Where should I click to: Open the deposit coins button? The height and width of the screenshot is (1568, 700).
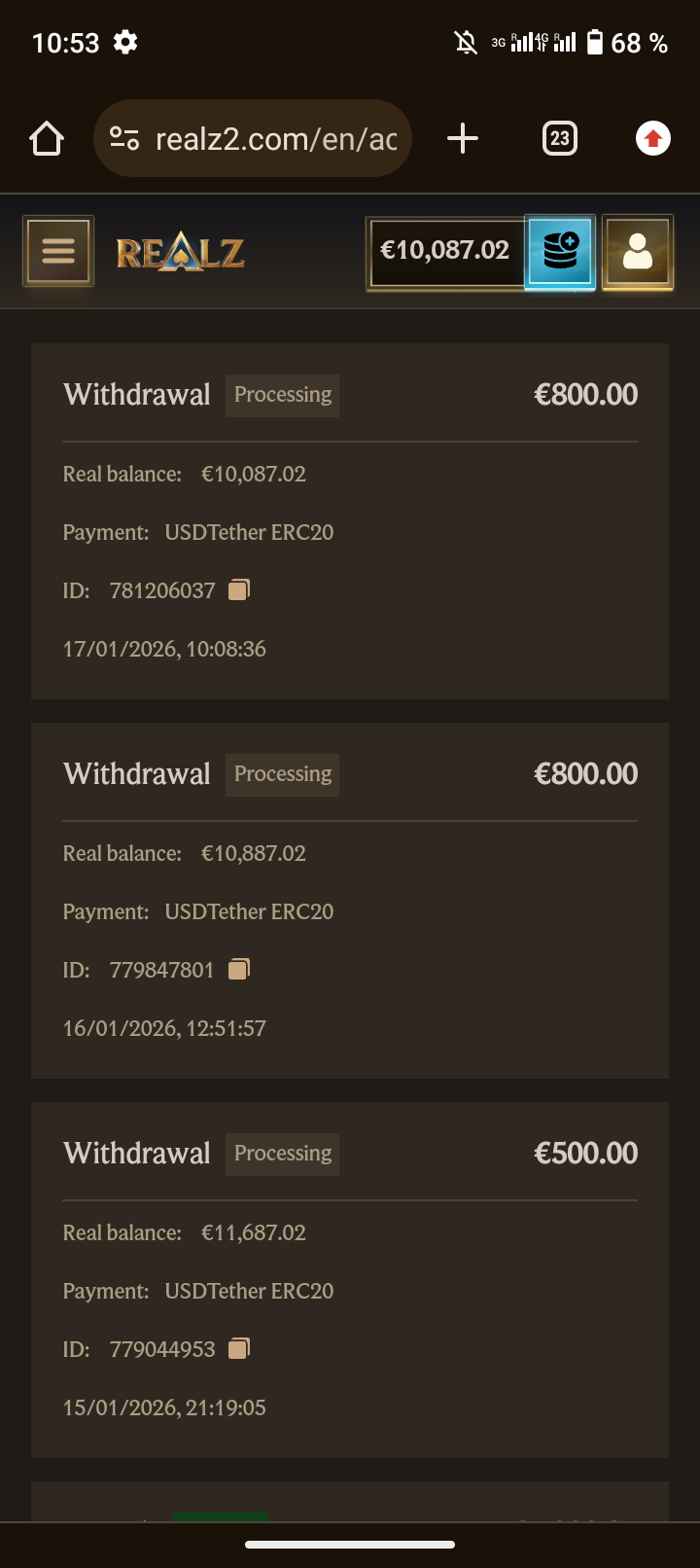click(x=560, y=251)
